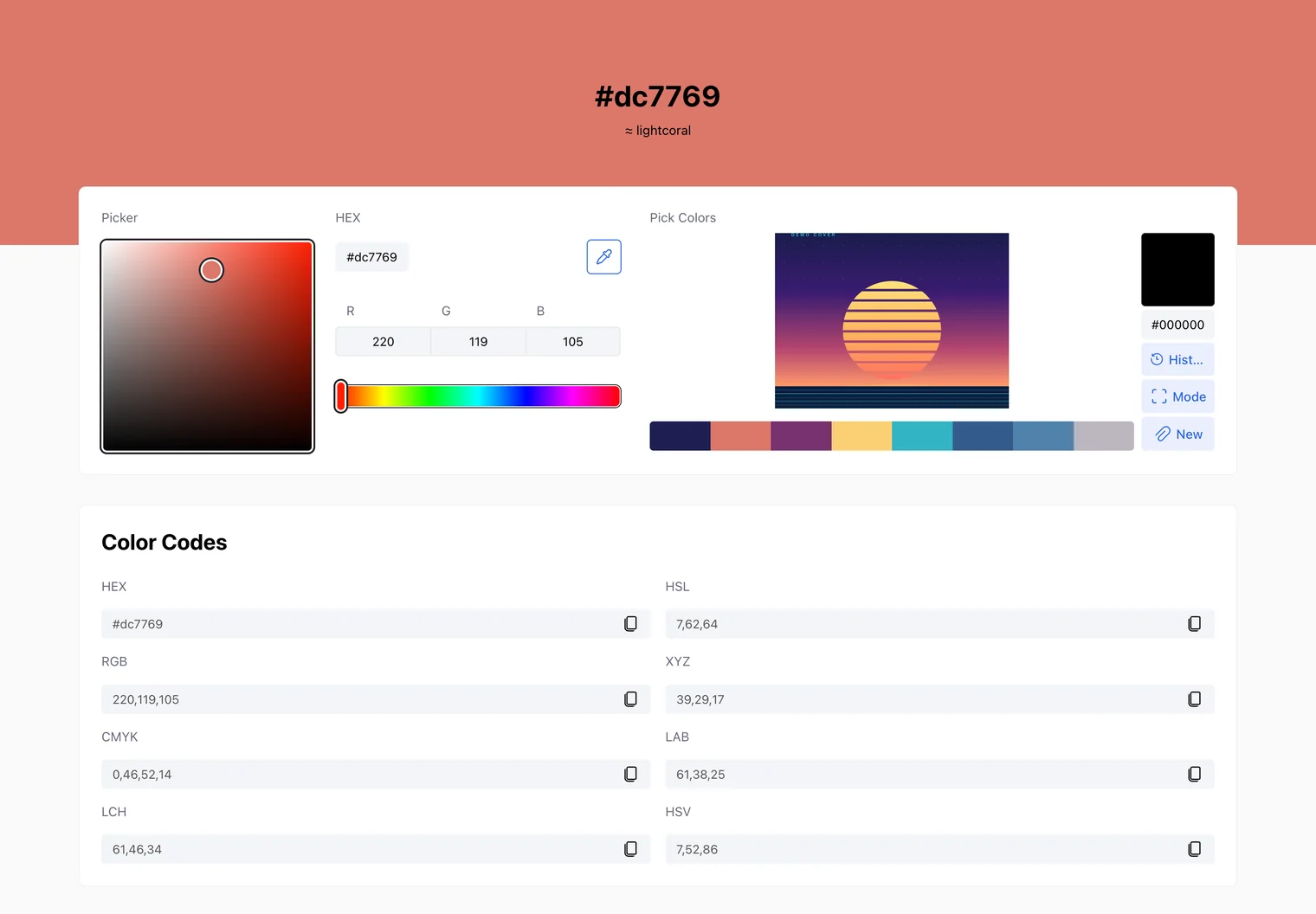Click the HSV code field 7,52,86
This screenshot has width=1316, height=914.
939,849
